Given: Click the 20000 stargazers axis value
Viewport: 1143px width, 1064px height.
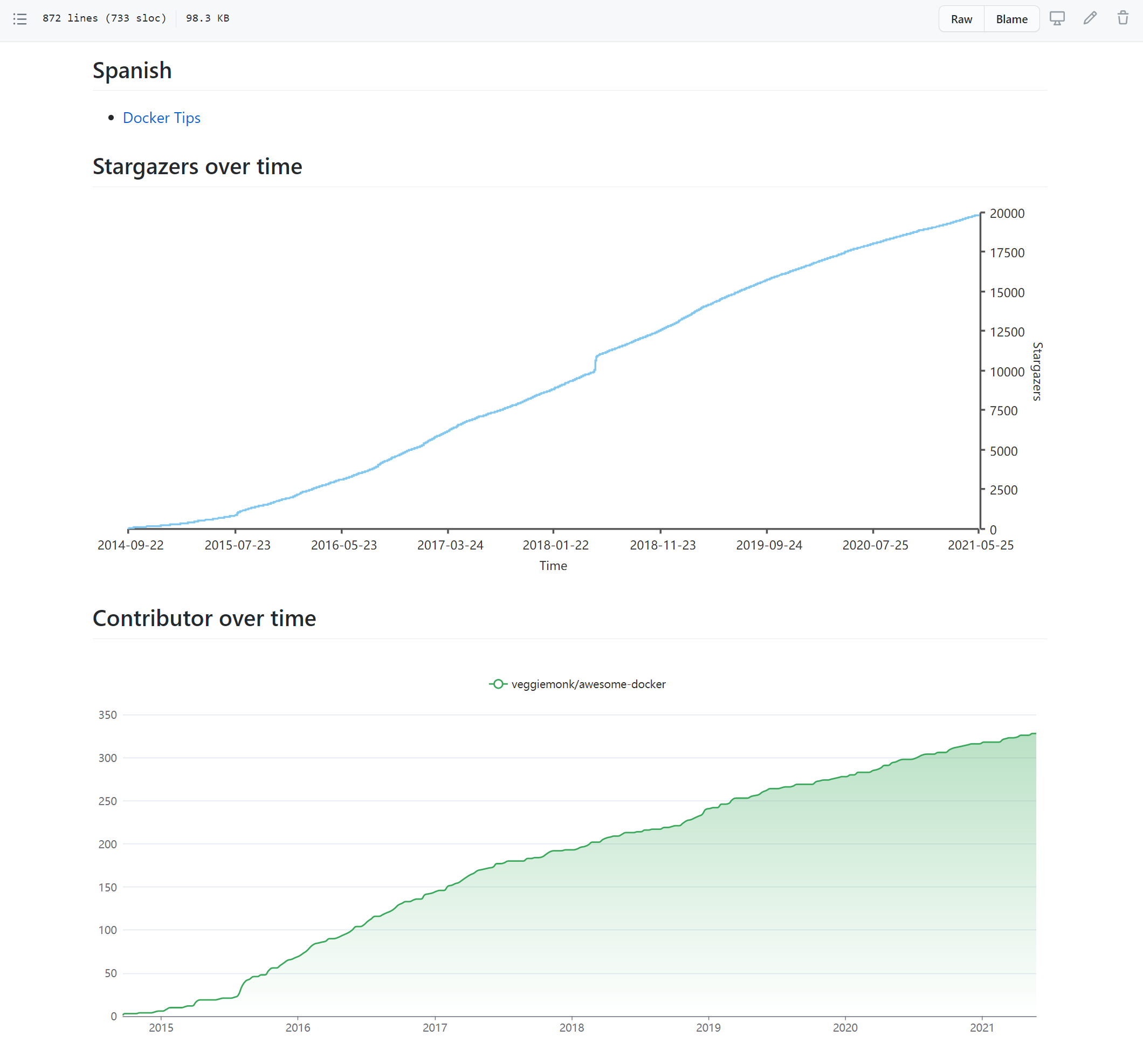Looking at the screenshot, I should 1007,214.
